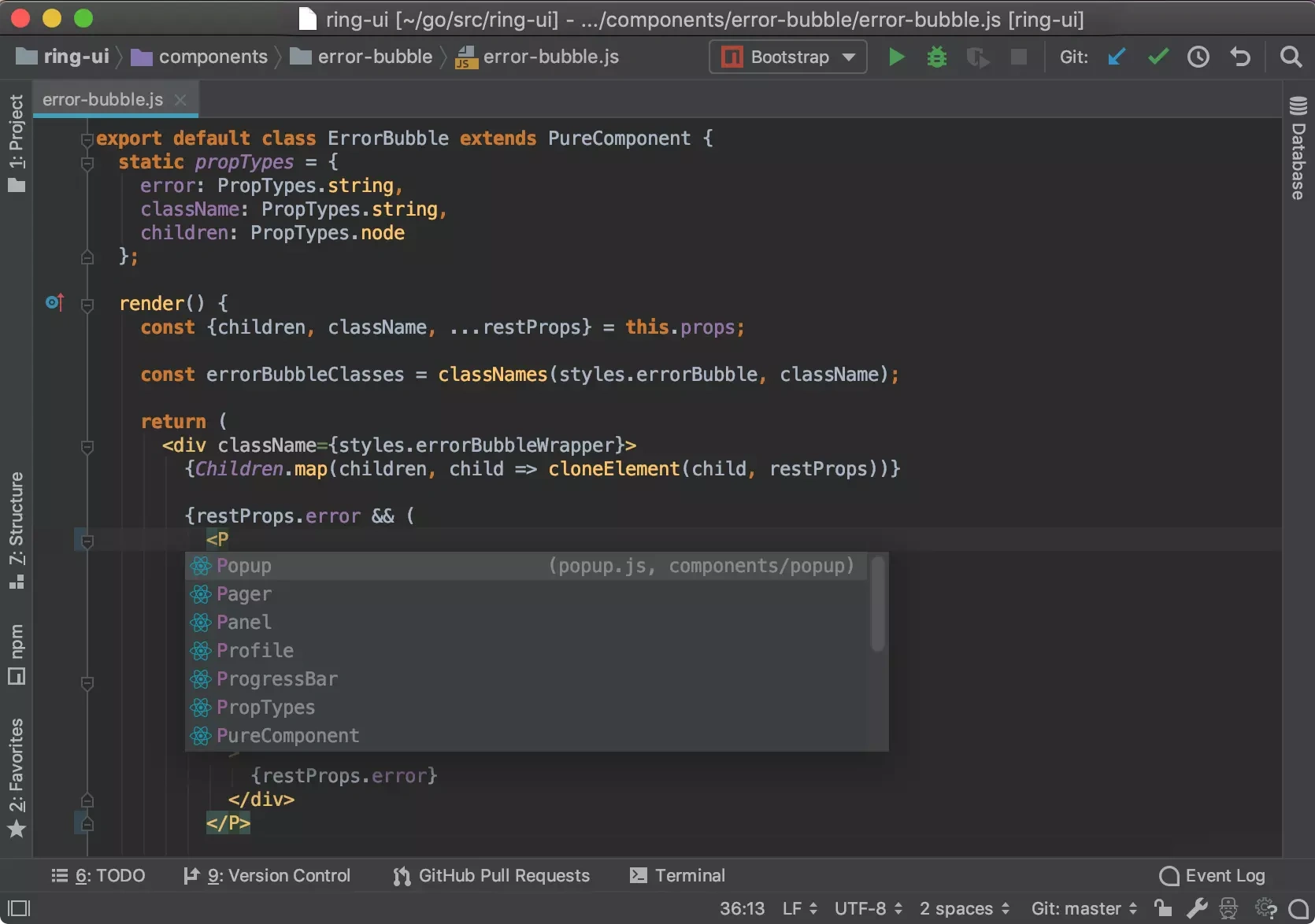The image size is (1315, 924).
Task: Revert changes with the undo arrow icon
Action: point(1240,57)
